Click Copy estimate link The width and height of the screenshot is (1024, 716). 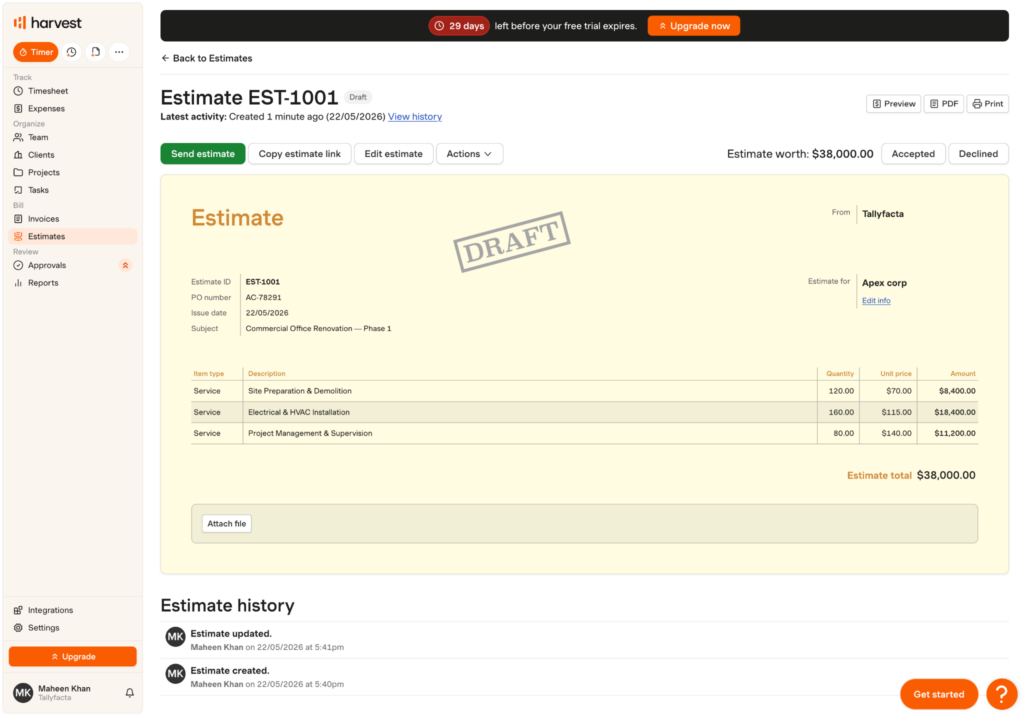click(x=300, y=154)
